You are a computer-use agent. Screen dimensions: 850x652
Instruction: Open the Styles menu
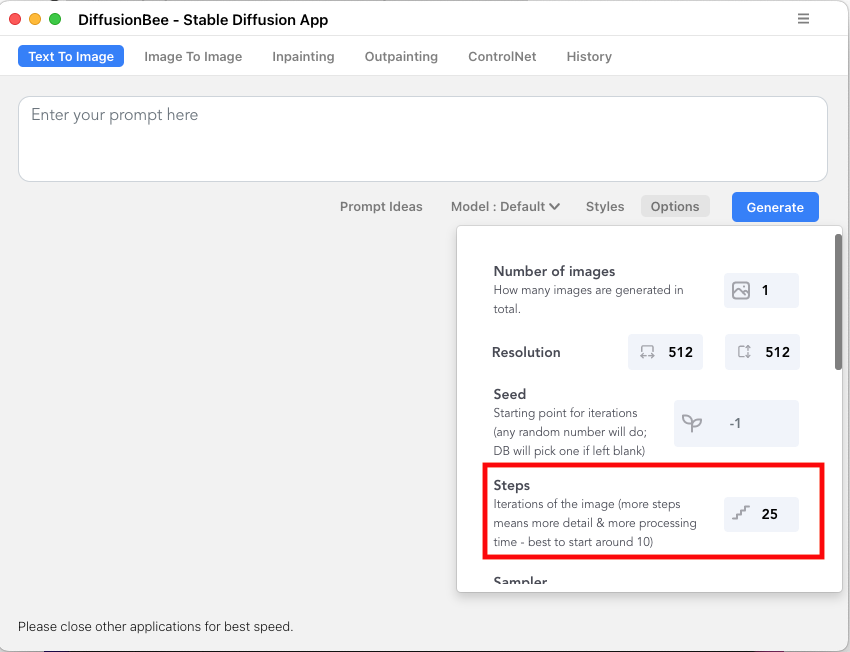coord(605,206)
